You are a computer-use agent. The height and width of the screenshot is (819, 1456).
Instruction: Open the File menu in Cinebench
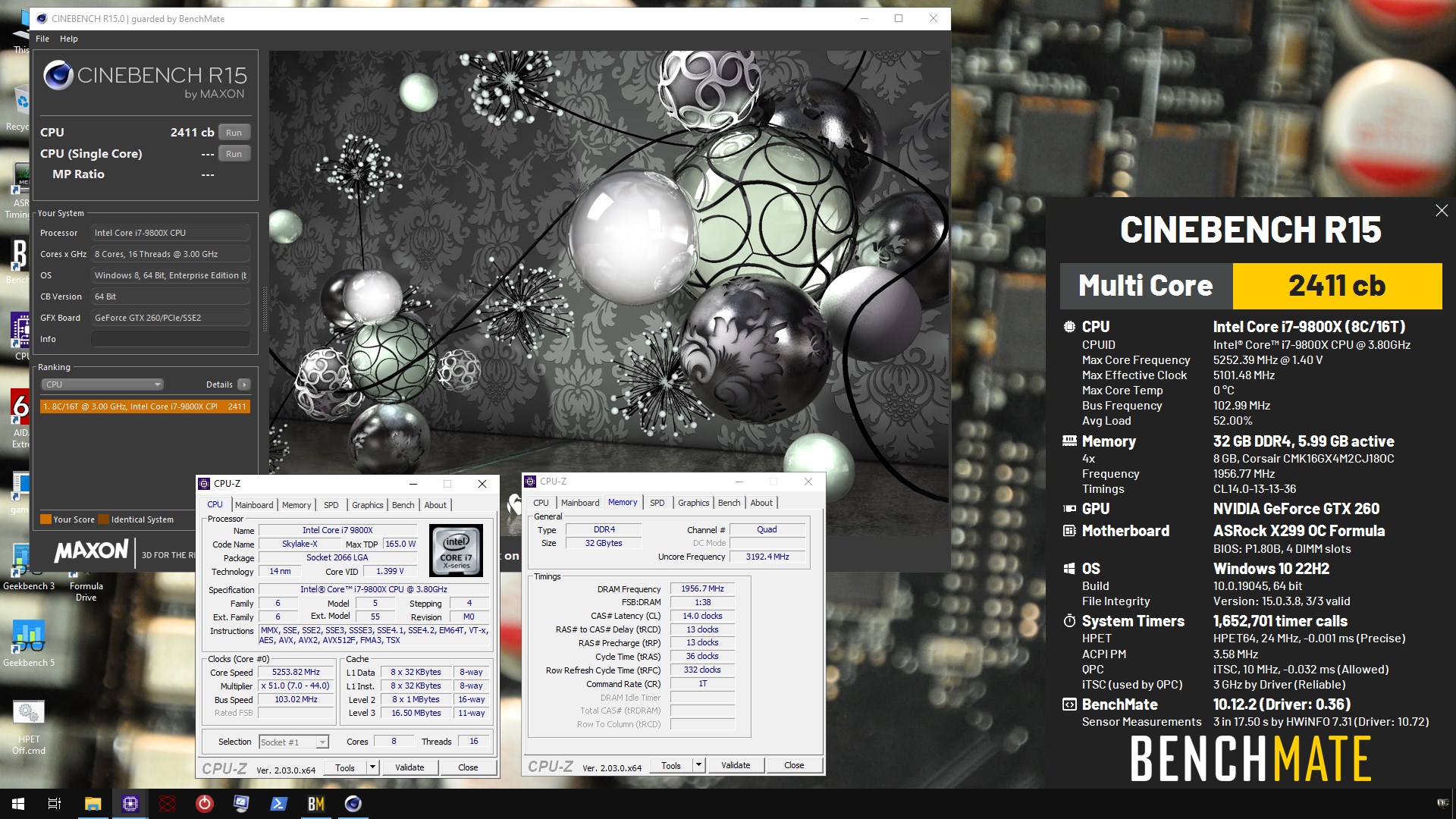tap(42, 39)
